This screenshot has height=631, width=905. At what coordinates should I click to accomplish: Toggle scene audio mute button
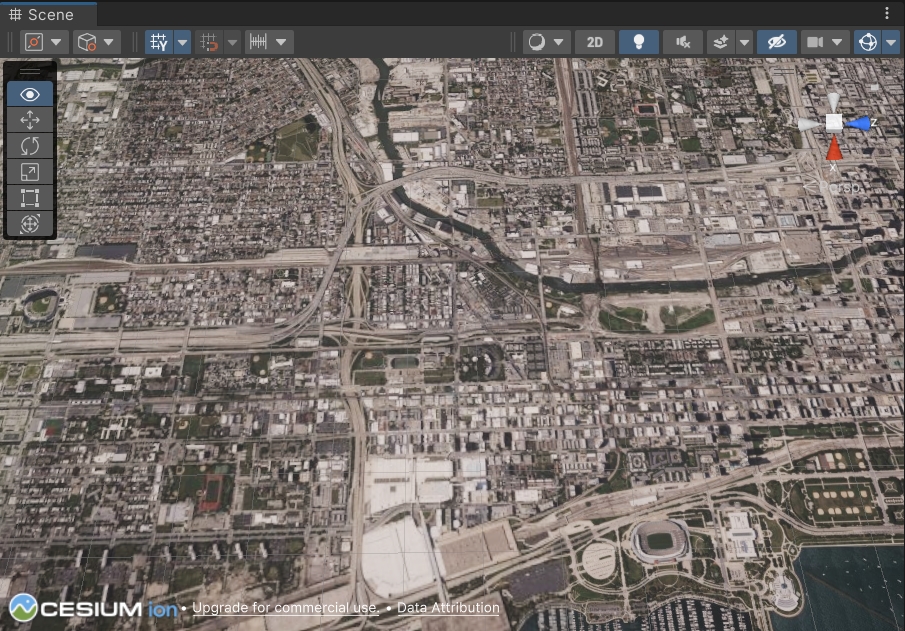coord(683,42)
